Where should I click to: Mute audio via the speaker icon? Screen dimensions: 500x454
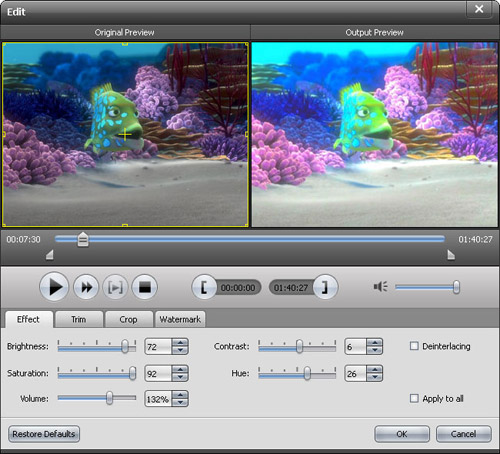click(380, 287)
